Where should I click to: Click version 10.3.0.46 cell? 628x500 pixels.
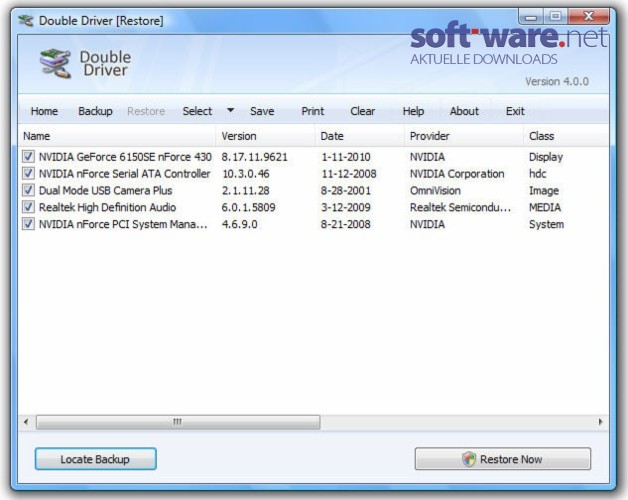(246, 173)
